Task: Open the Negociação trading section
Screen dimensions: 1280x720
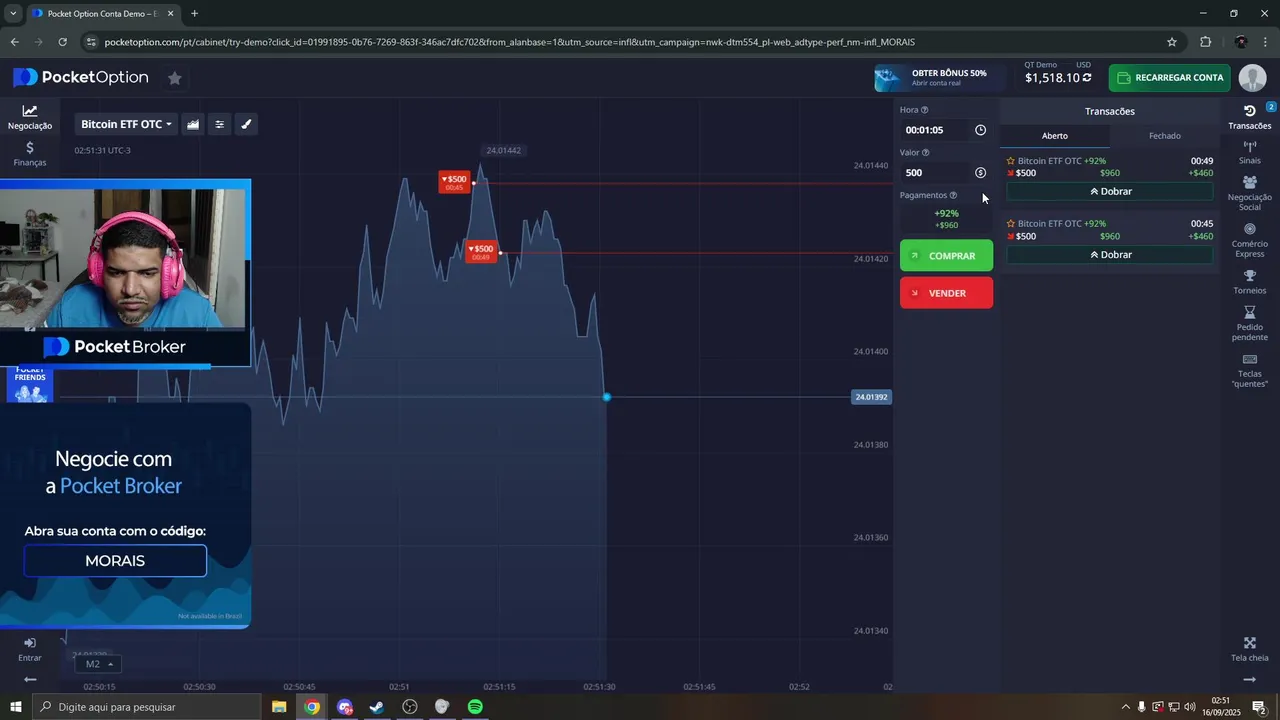Action: (x=30, y=117)
